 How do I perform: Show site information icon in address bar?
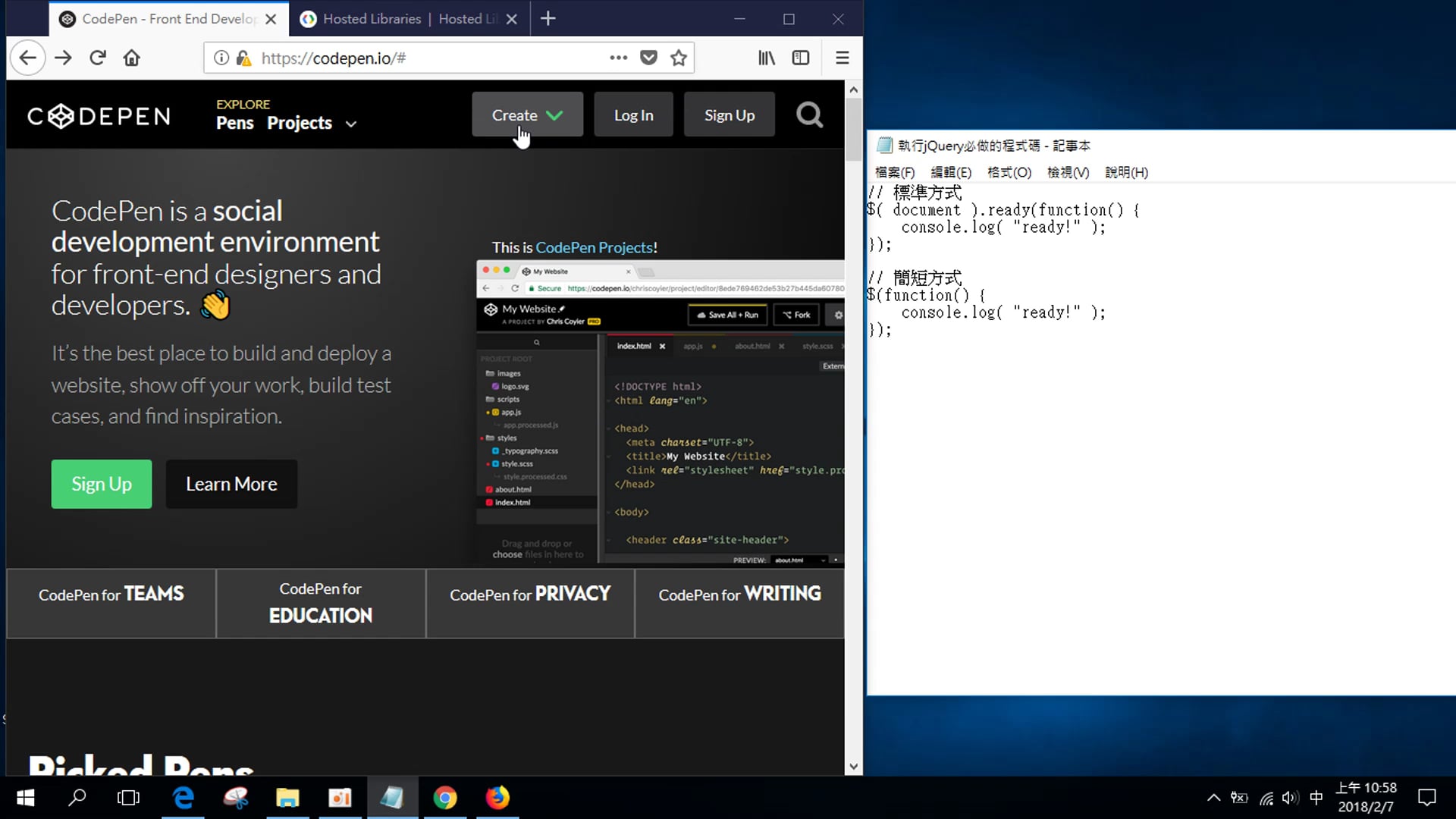(x=221, y=58)
